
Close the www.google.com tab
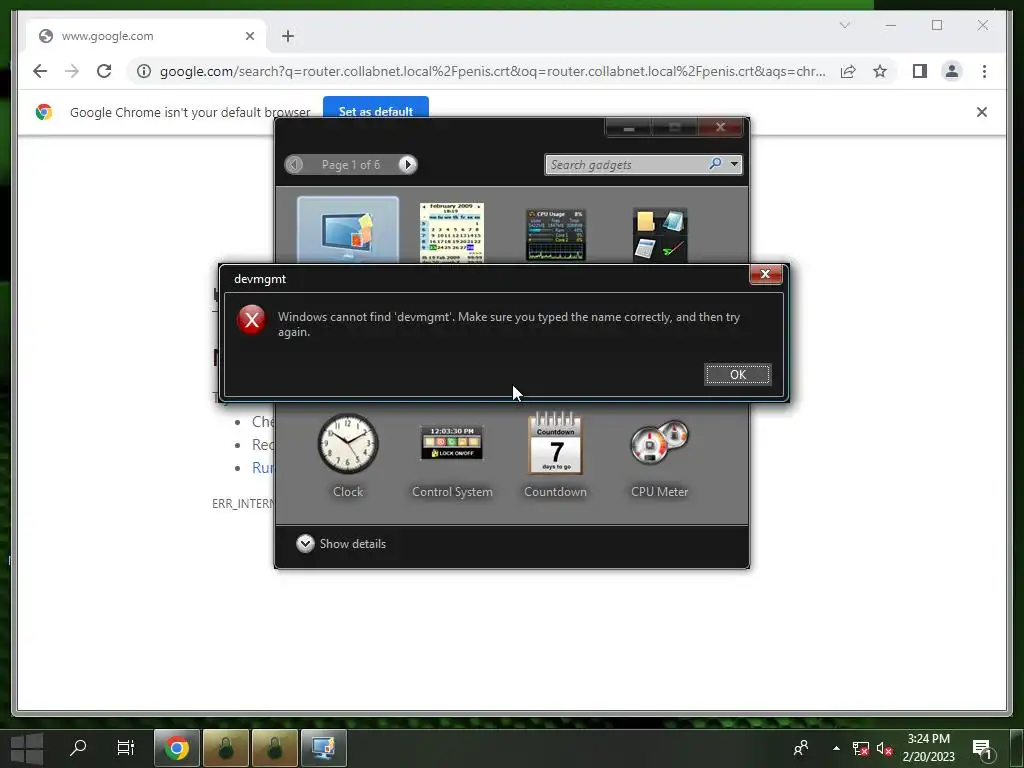249,36
